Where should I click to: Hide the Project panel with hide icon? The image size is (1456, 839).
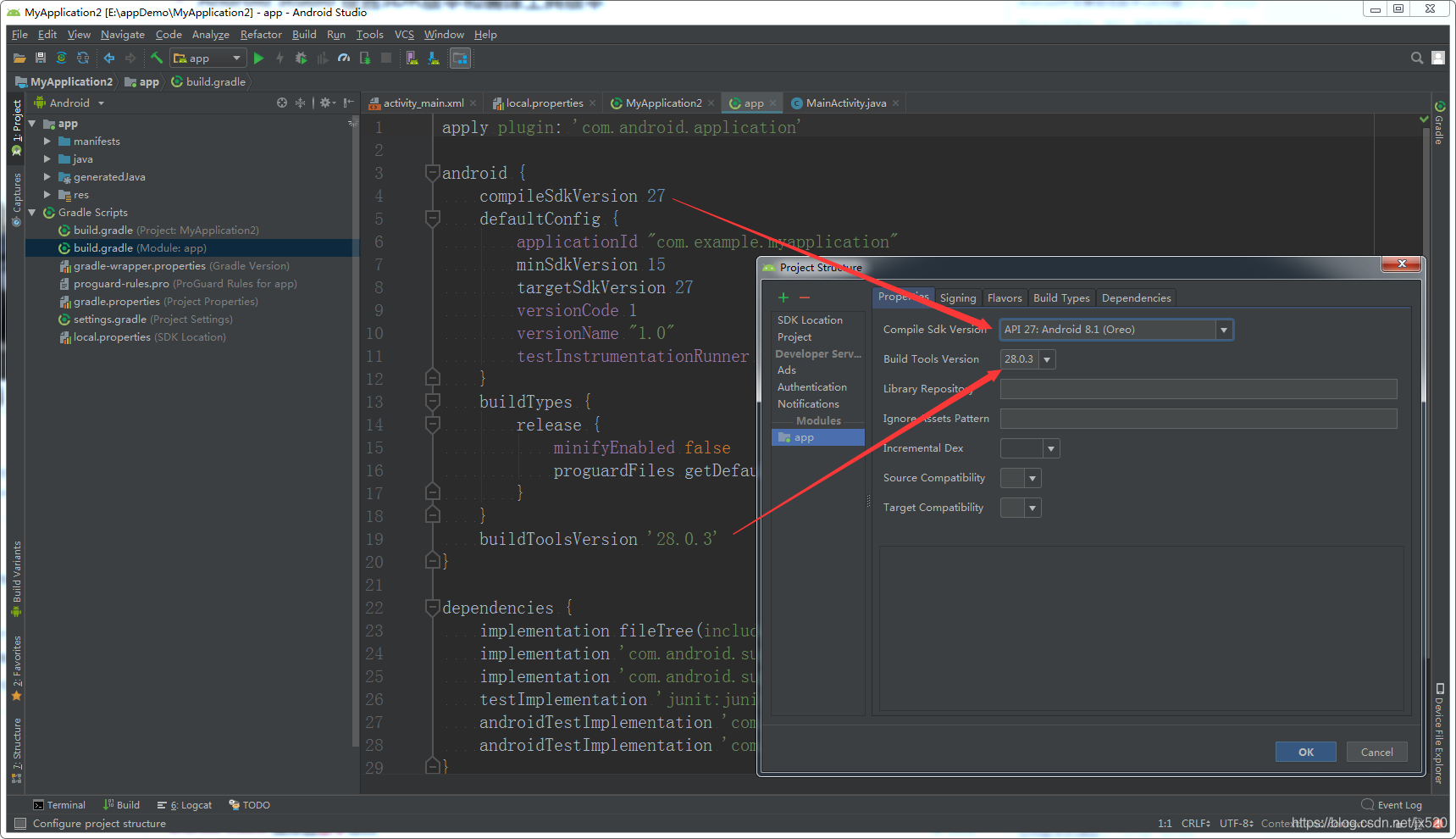point(348,103)
